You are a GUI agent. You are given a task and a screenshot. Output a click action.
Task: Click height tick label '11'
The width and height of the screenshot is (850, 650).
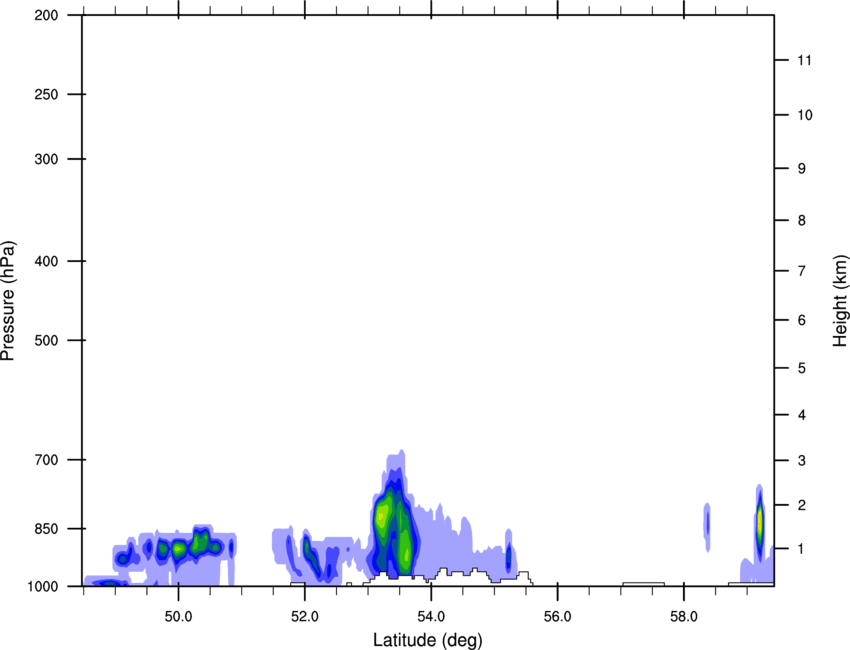(x=804, y=60)
